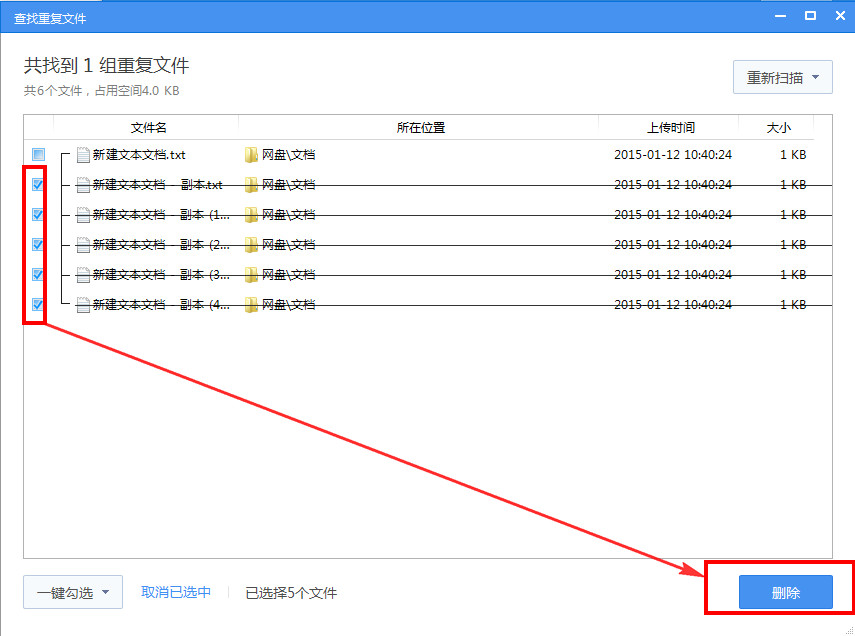Screen dimensions: 855x636
Task: Click the text file icon beside 新建文本文档.txt
Action: point(81,155)
